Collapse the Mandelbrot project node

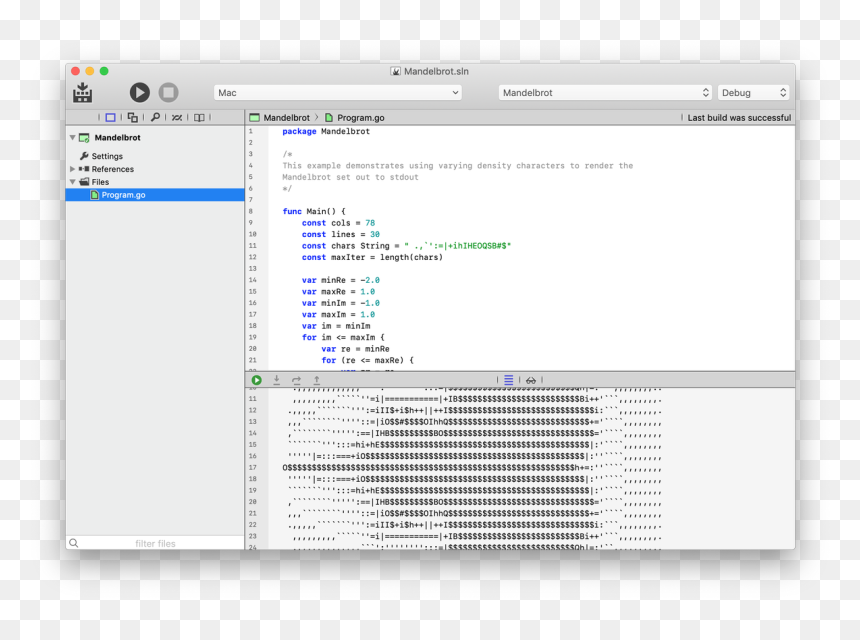tap(72, 138)
